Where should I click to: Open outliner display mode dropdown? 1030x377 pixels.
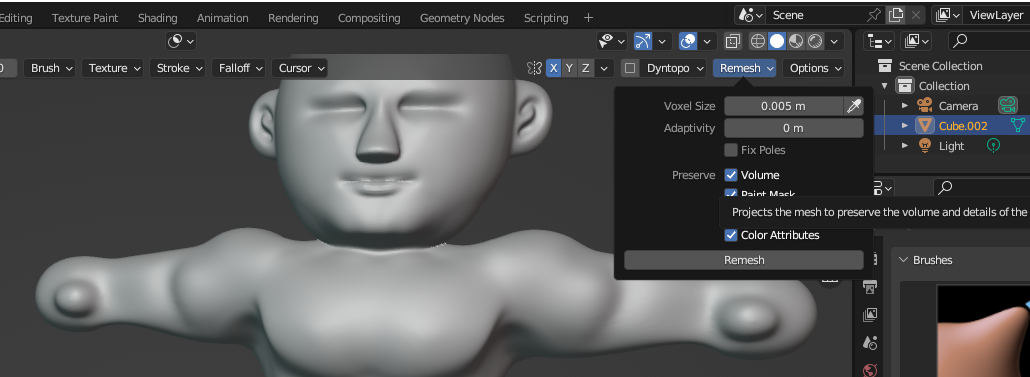tap(880, 41)
